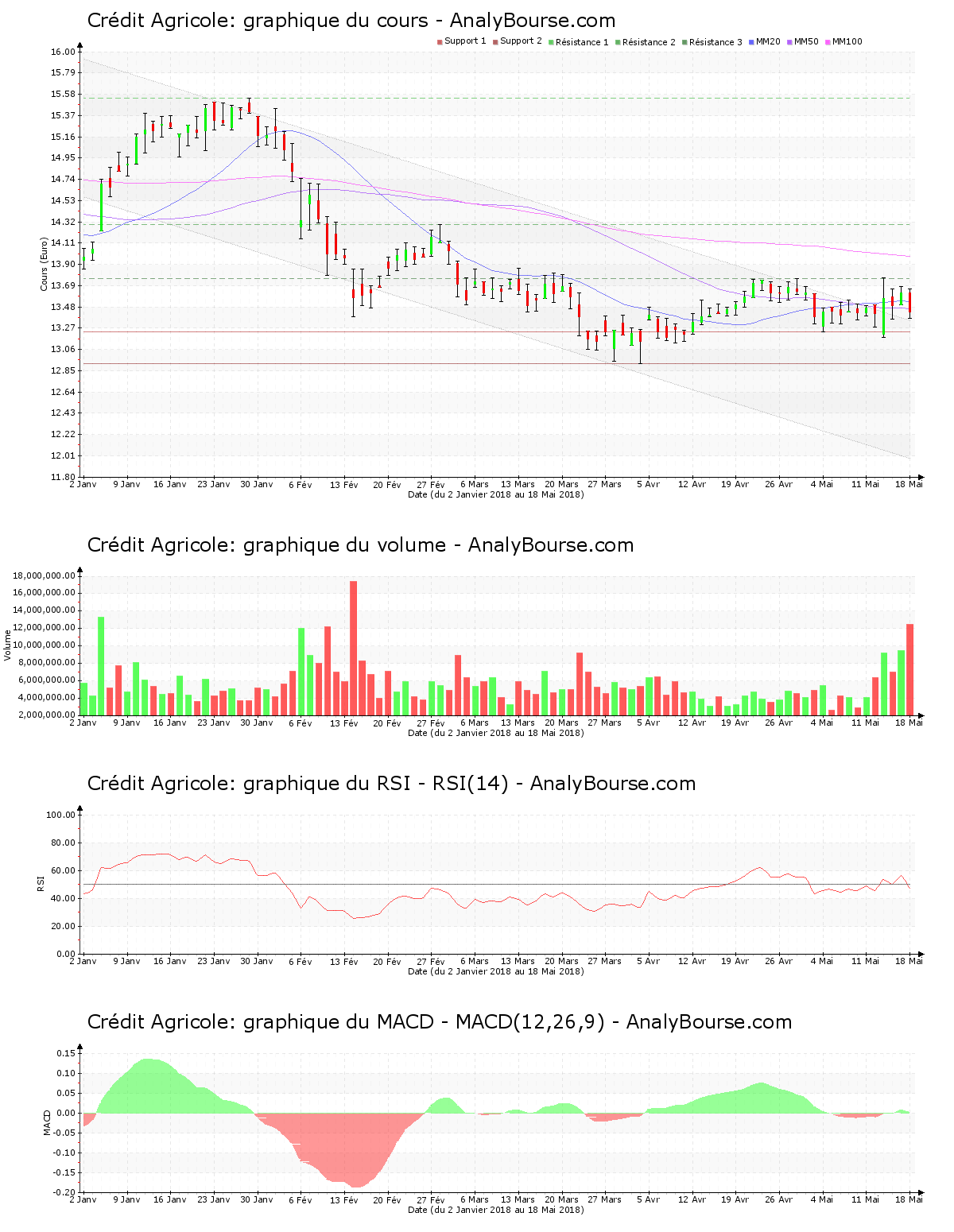This screenshot has height=1232, width=954.
Task: Click the MM100 pink legend swatch
Action: pyautogui.click(x=828, y=42)
